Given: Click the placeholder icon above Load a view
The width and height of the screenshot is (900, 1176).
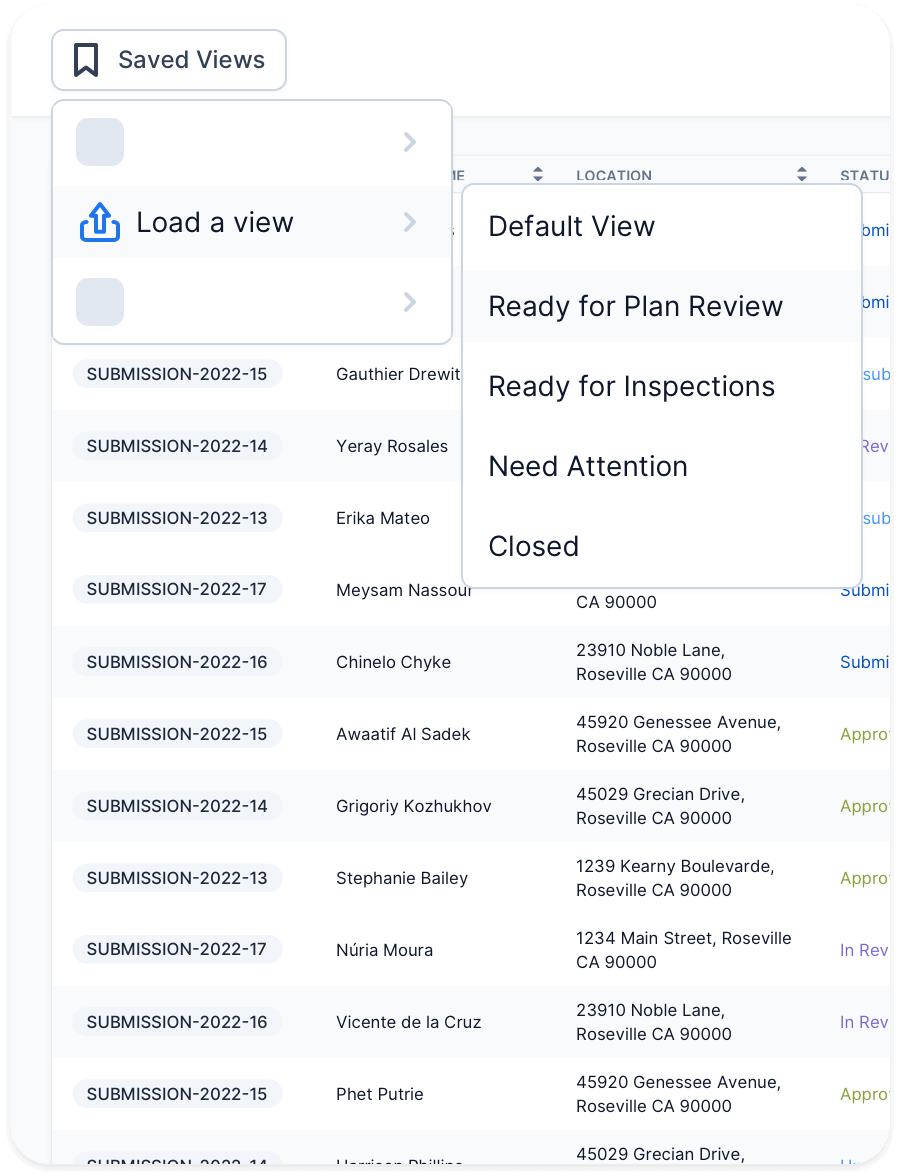Looking at the screenshot, I should point(99,142).
